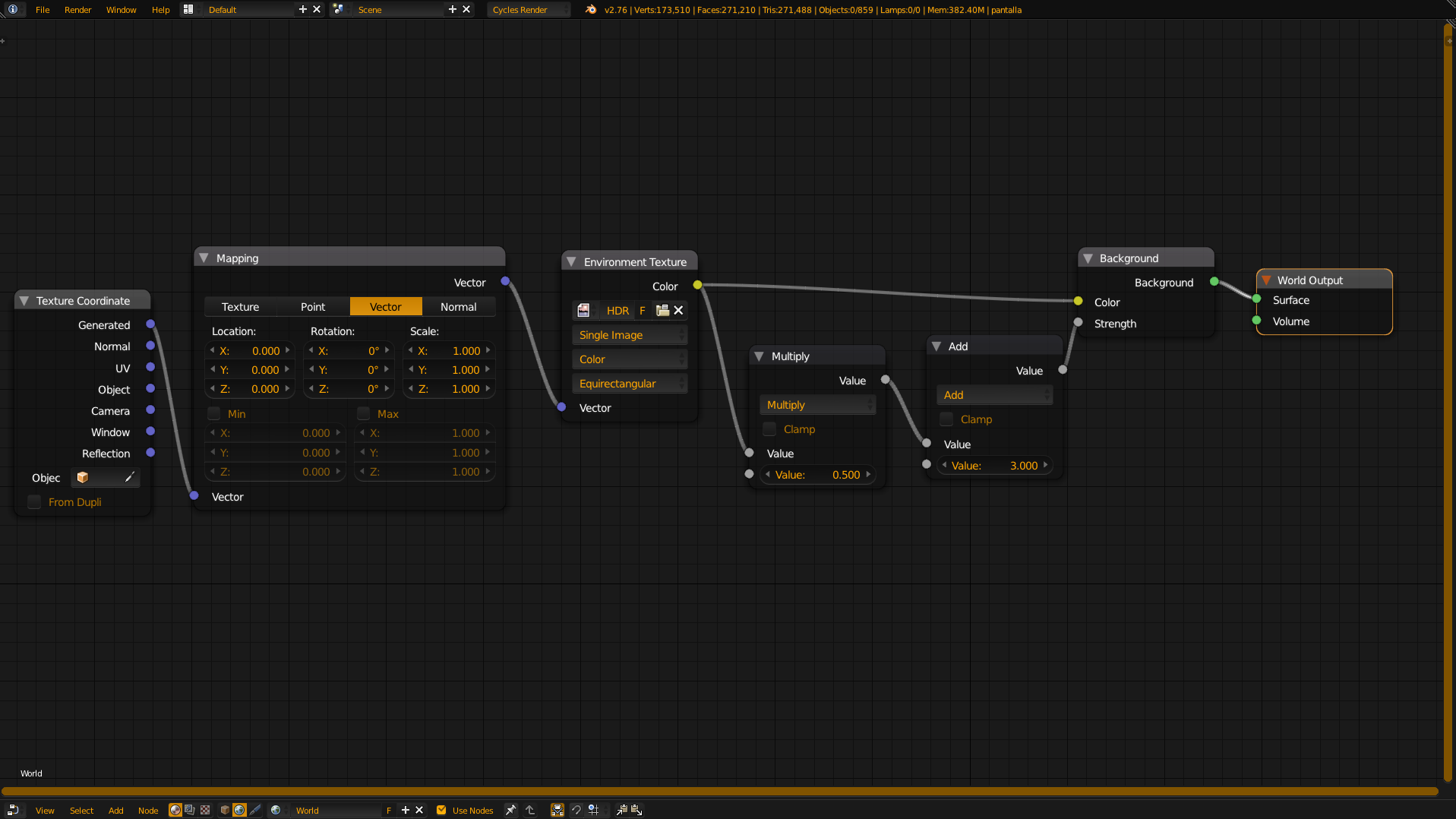Select the compositing node tree type icon
The height and width of the screenshot is (819, 1456).
[x=190, y=810]
